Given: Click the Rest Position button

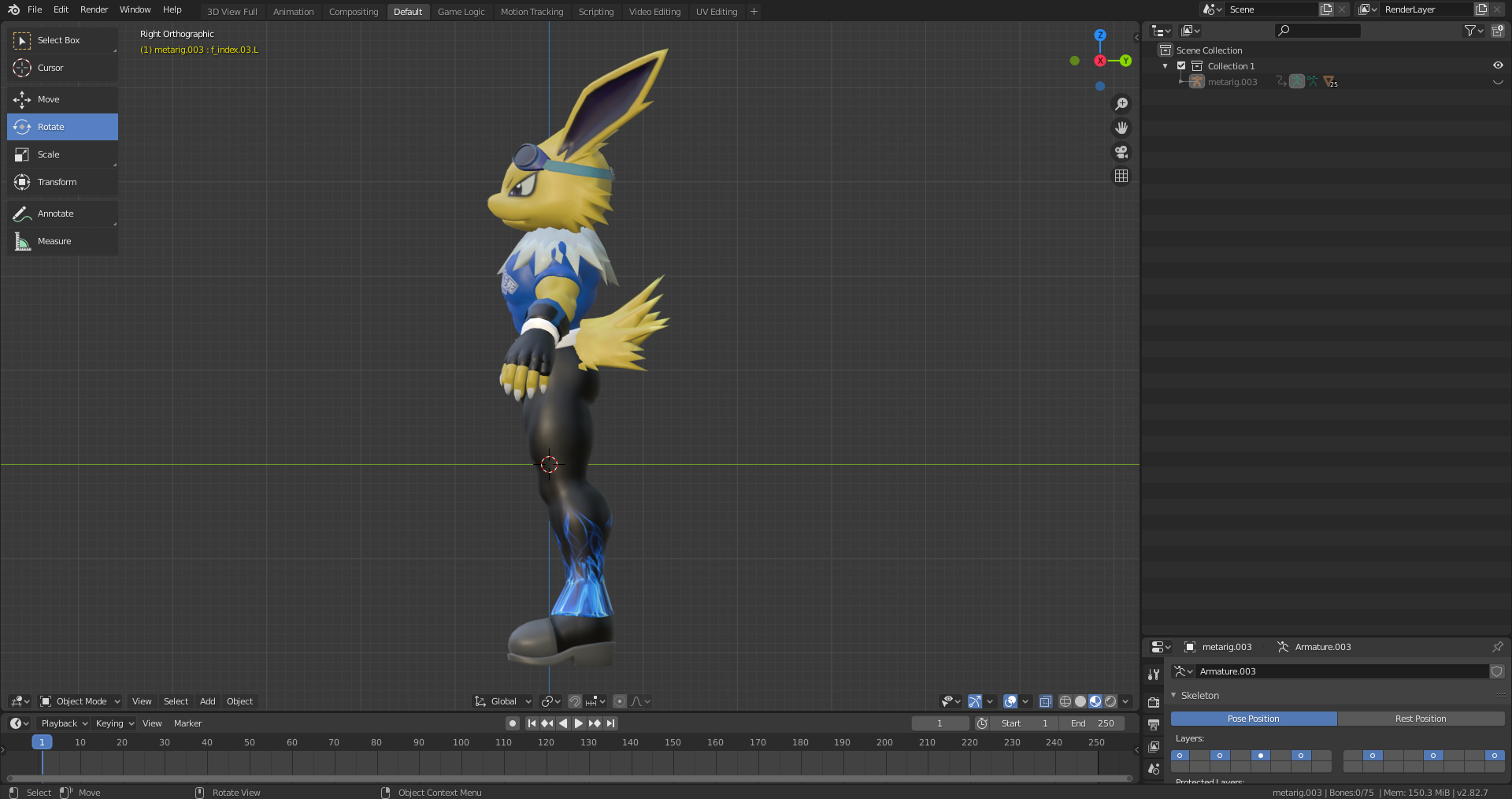Looking at the screenshot, I should (1420, 719).
